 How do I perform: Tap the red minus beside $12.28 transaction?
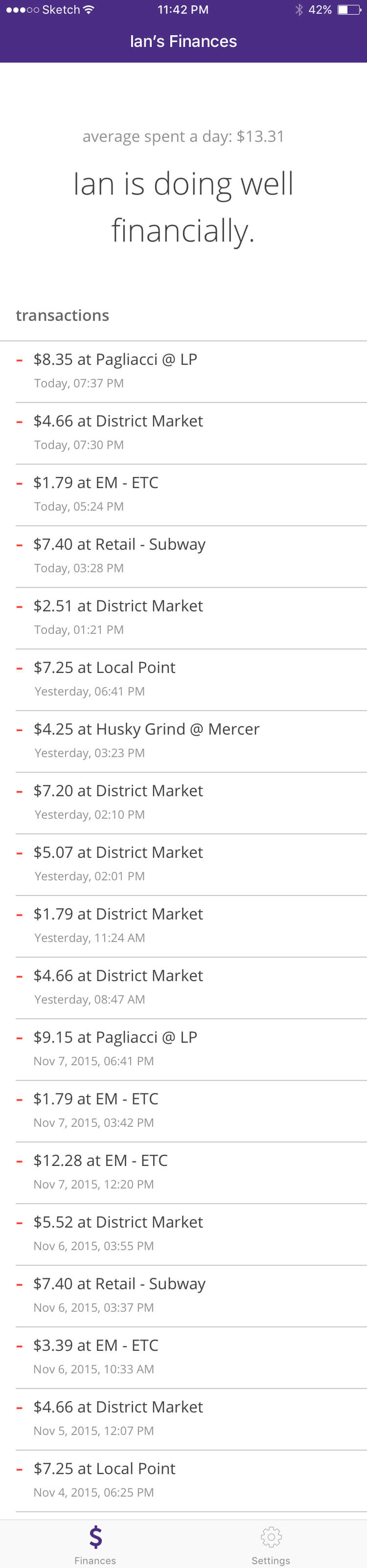point(20,1162)
